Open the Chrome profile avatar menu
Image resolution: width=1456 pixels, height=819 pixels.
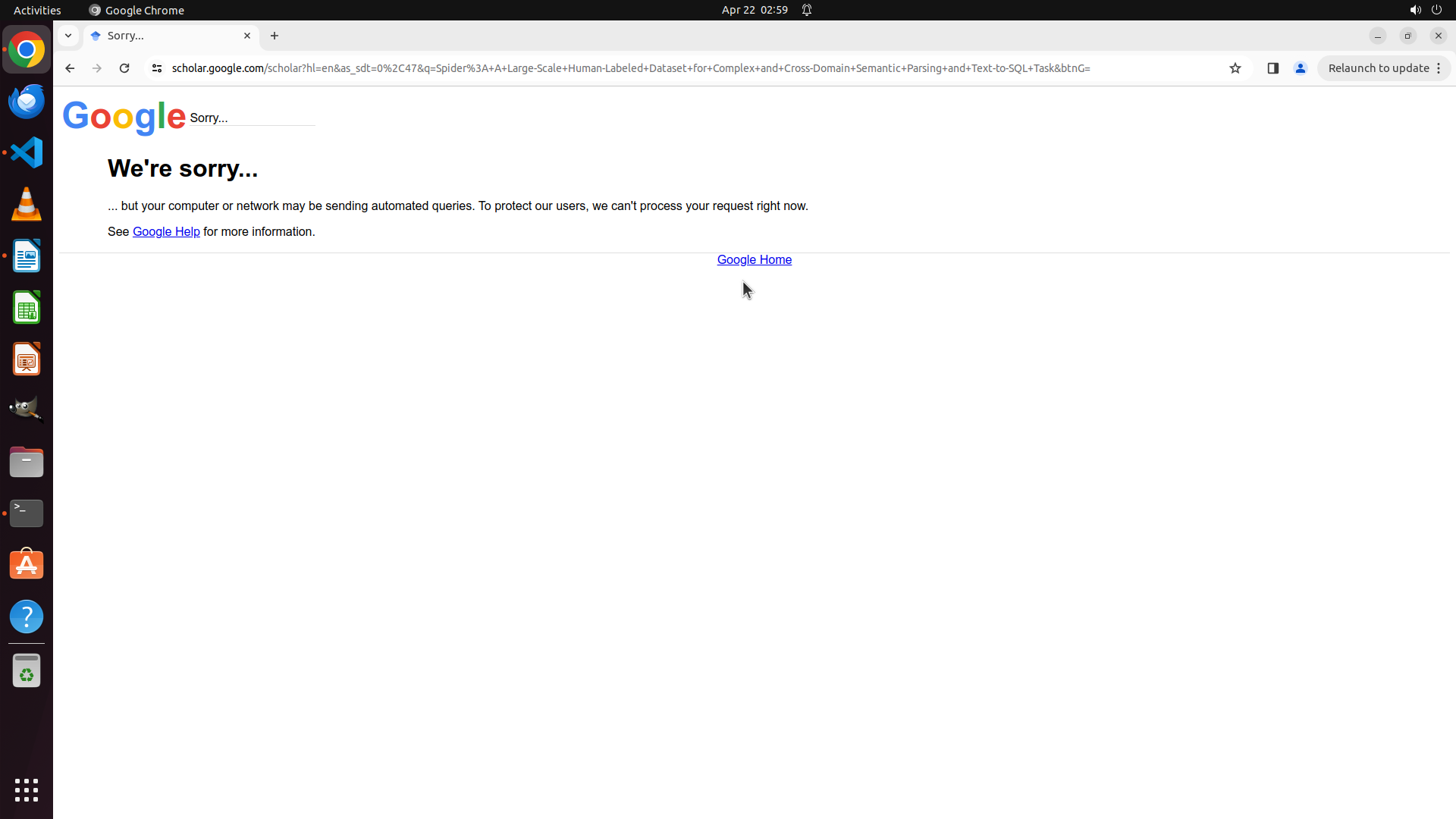click(1301, 68)
